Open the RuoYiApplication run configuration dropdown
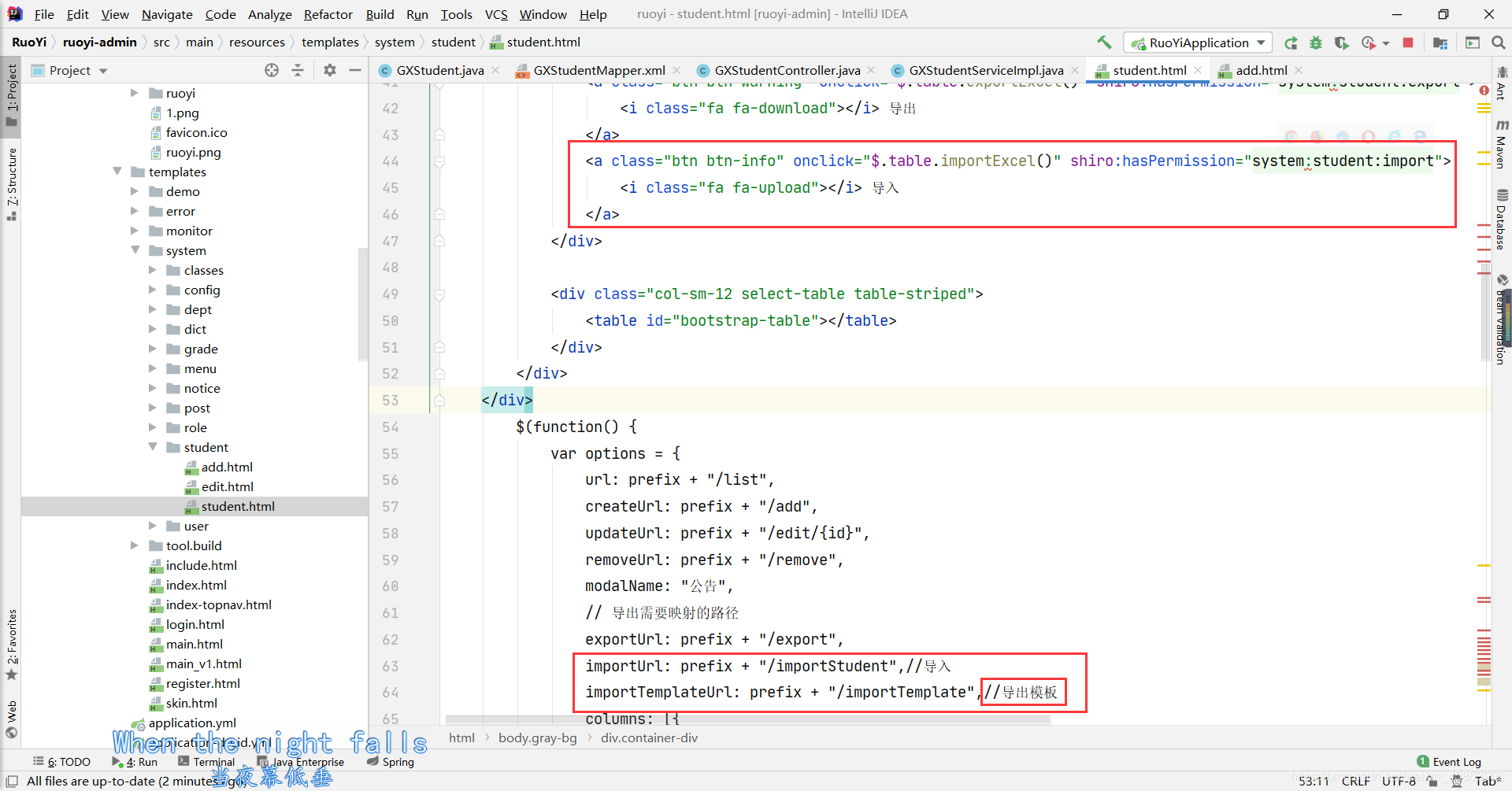 [1198, 43]
